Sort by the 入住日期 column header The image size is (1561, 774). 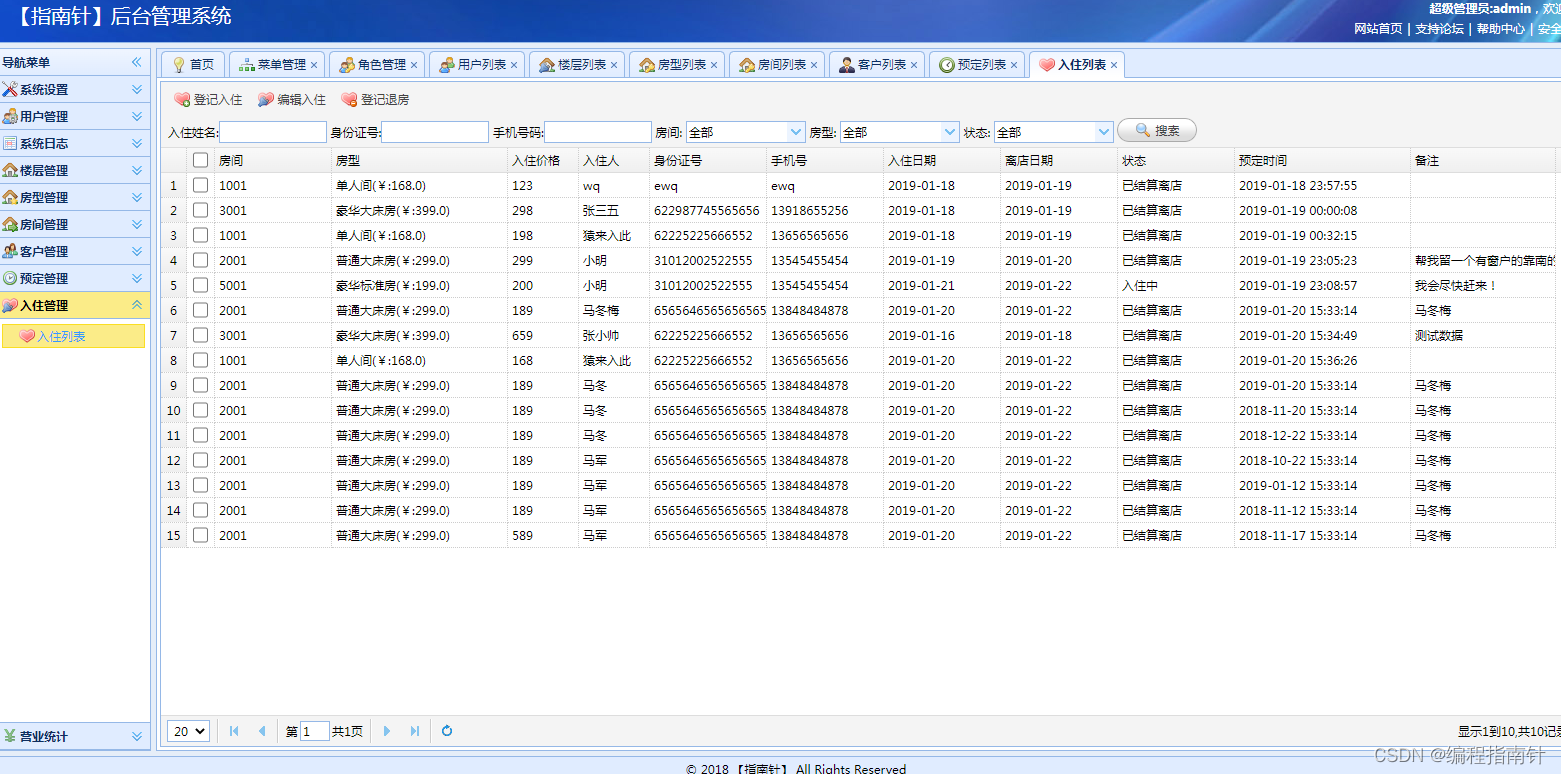[942, 160]
